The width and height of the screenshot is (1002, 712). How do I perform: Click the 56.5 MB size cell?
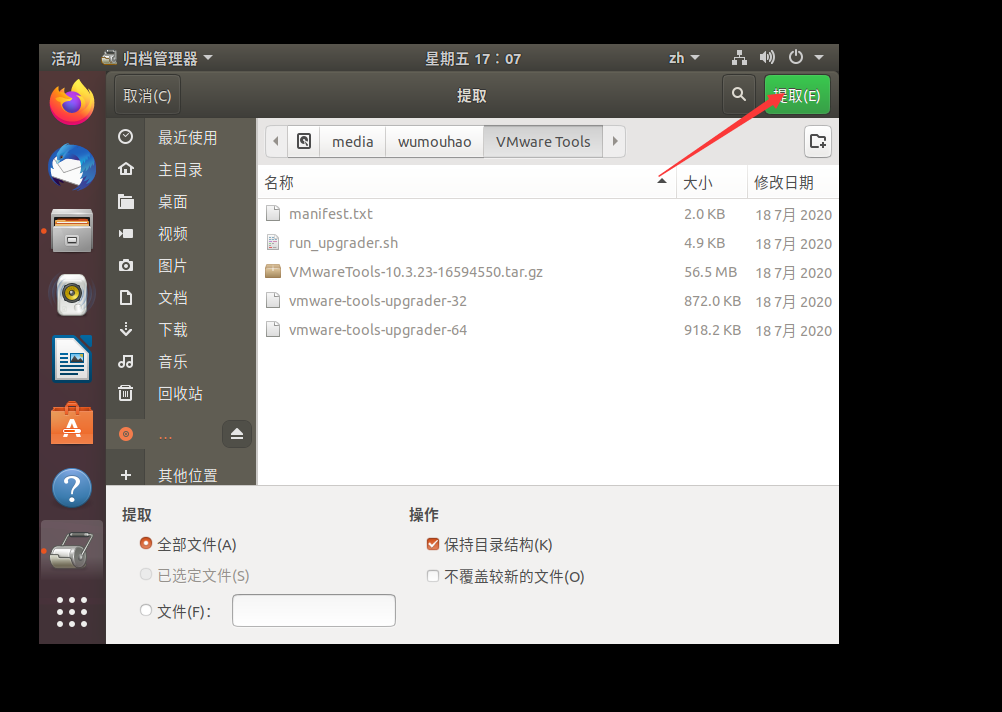(711, 272)
